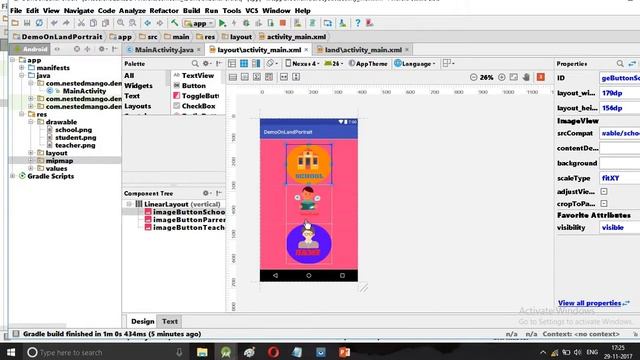Screen dimensions: 640x360
Task: Switch to land\activity_main.xml tab
Action: [x=363, y=50]
